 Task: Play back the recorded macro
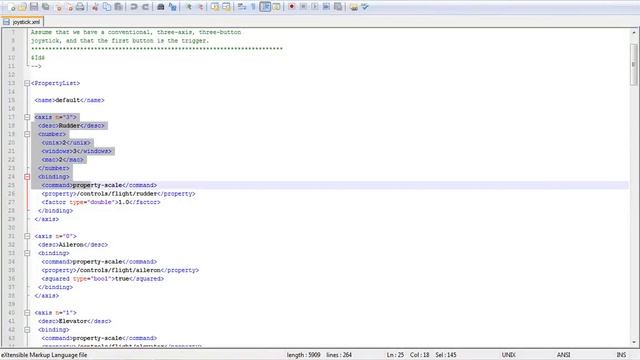coord(315,7)
